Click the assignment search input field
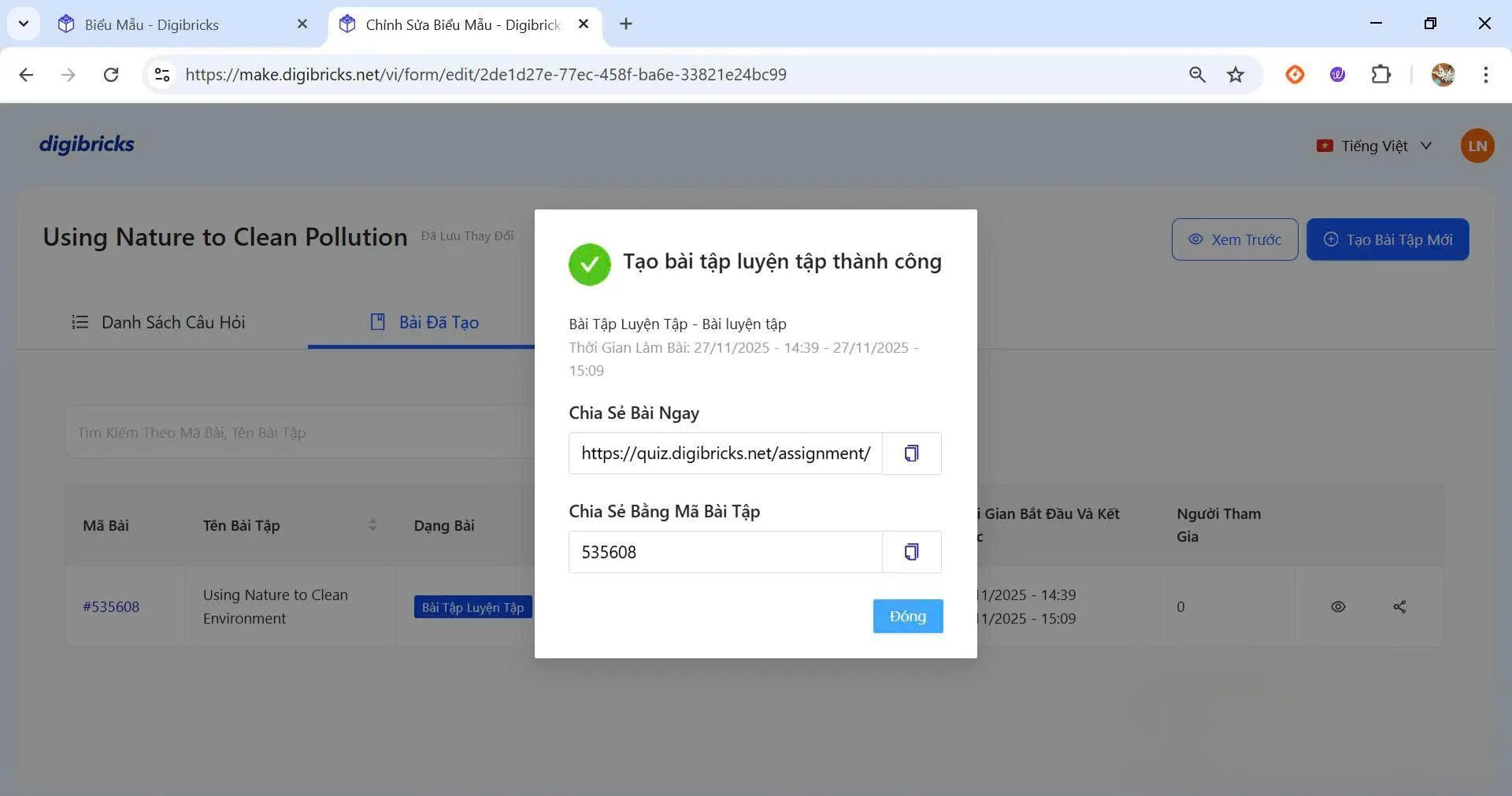Image resolution: width=1512 pixels, height=796 pixels. point(299,432)
